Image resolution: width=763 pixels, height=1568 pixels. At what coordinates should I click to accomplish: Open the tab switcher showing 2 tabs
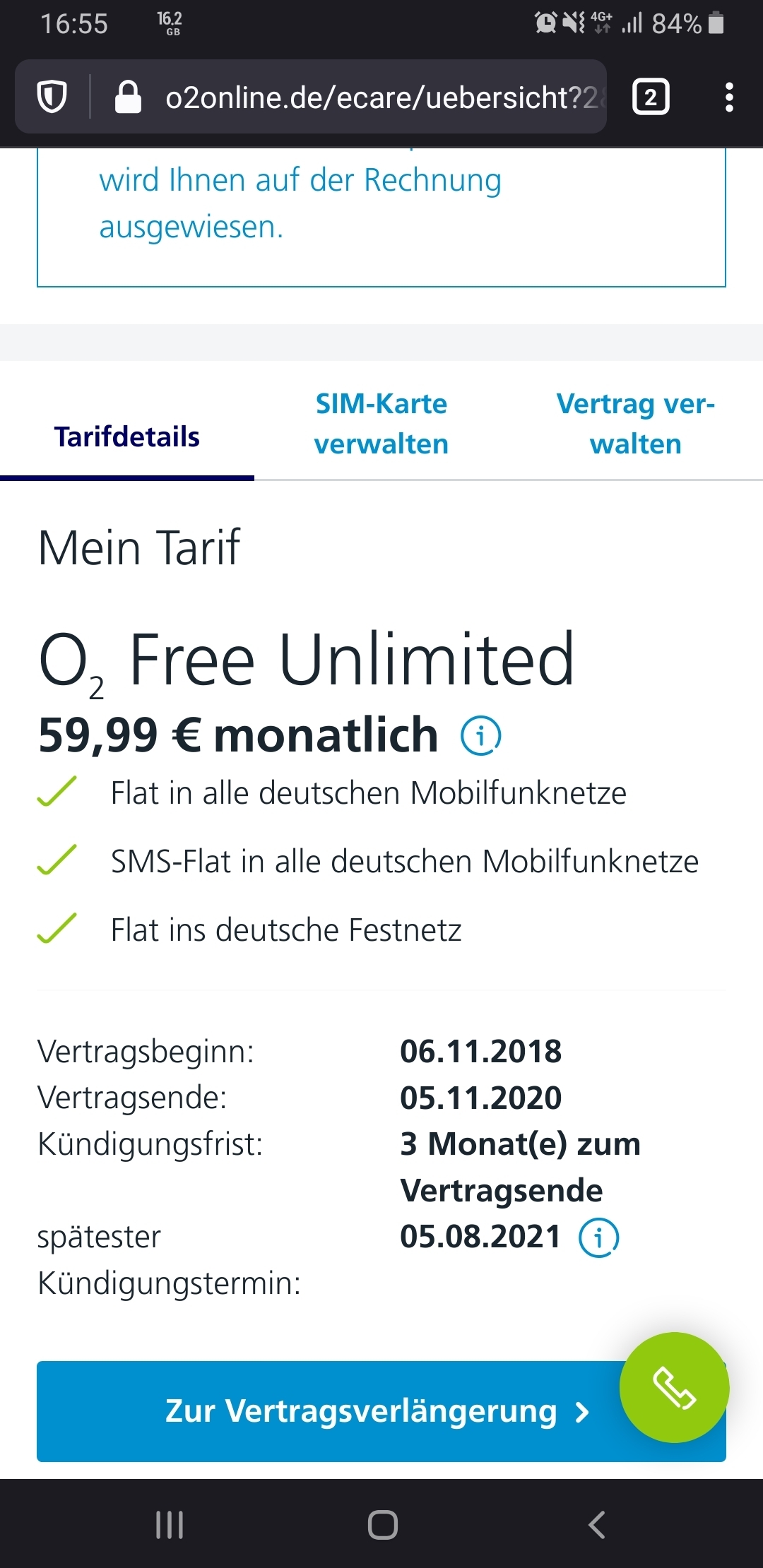[x=651, y=97]
